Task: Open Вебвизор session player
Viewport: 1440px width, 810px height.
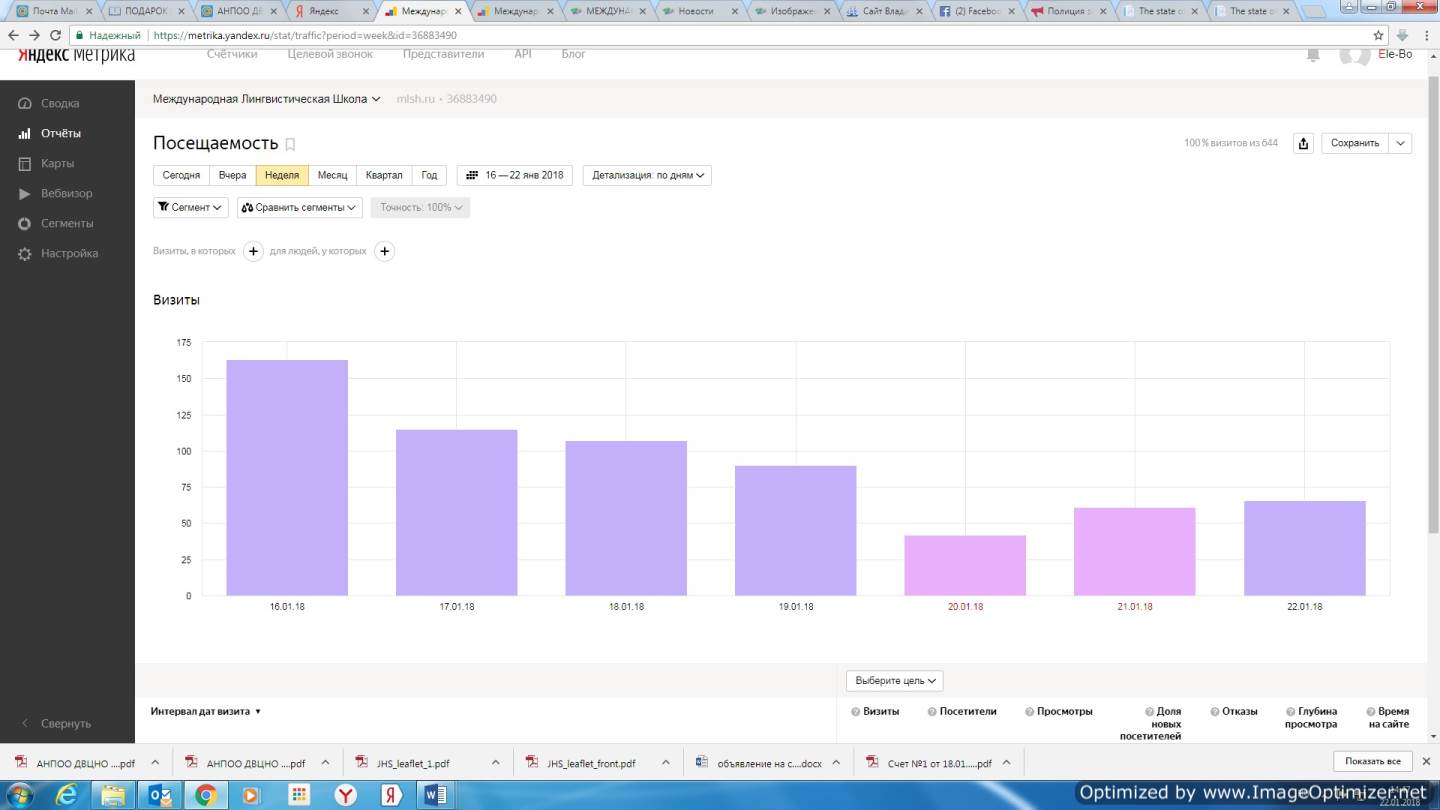Action: pos(66,193)
